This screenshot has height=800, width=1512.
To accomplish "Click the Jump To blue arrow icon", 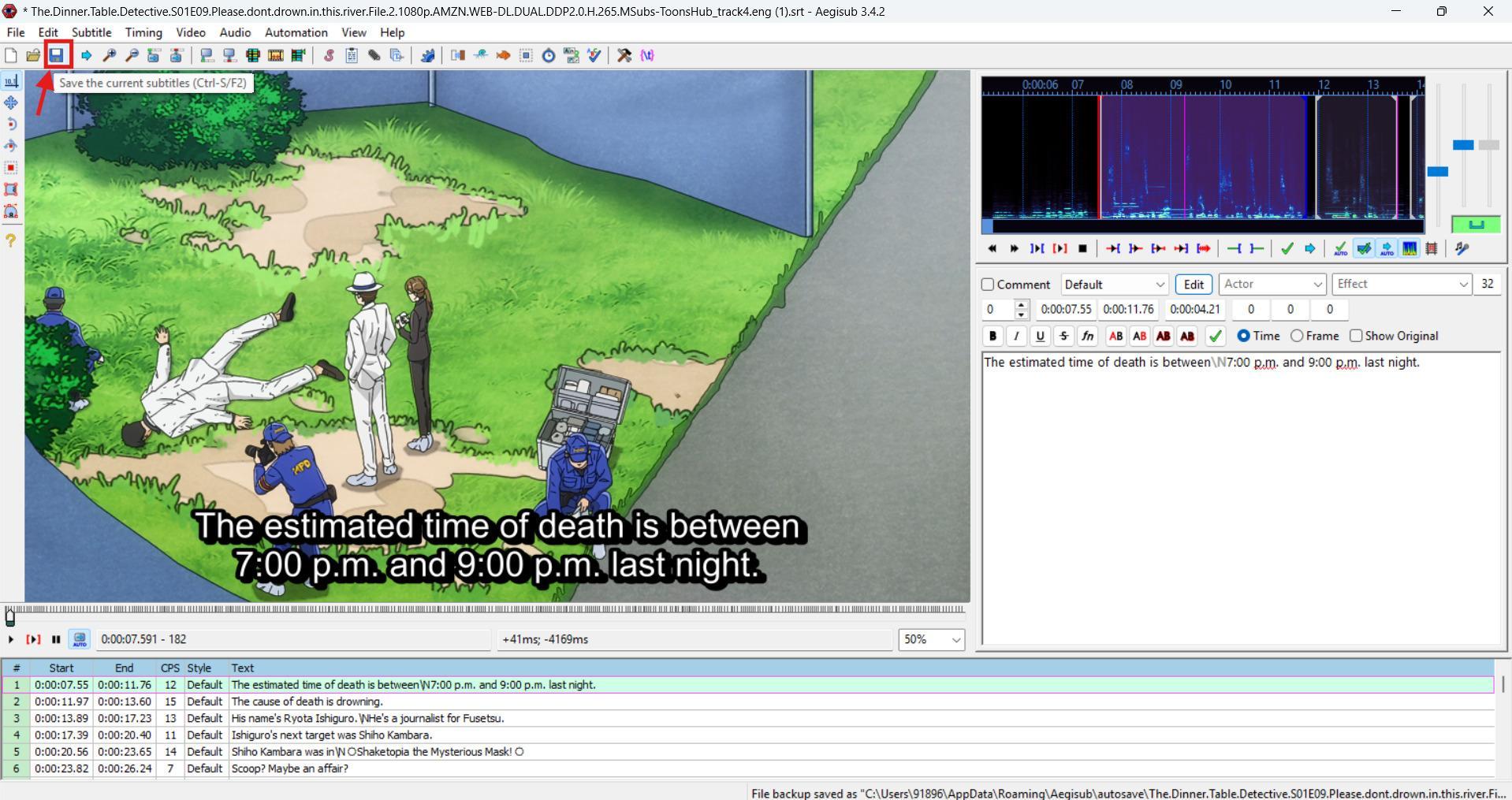I will (87, 55).
